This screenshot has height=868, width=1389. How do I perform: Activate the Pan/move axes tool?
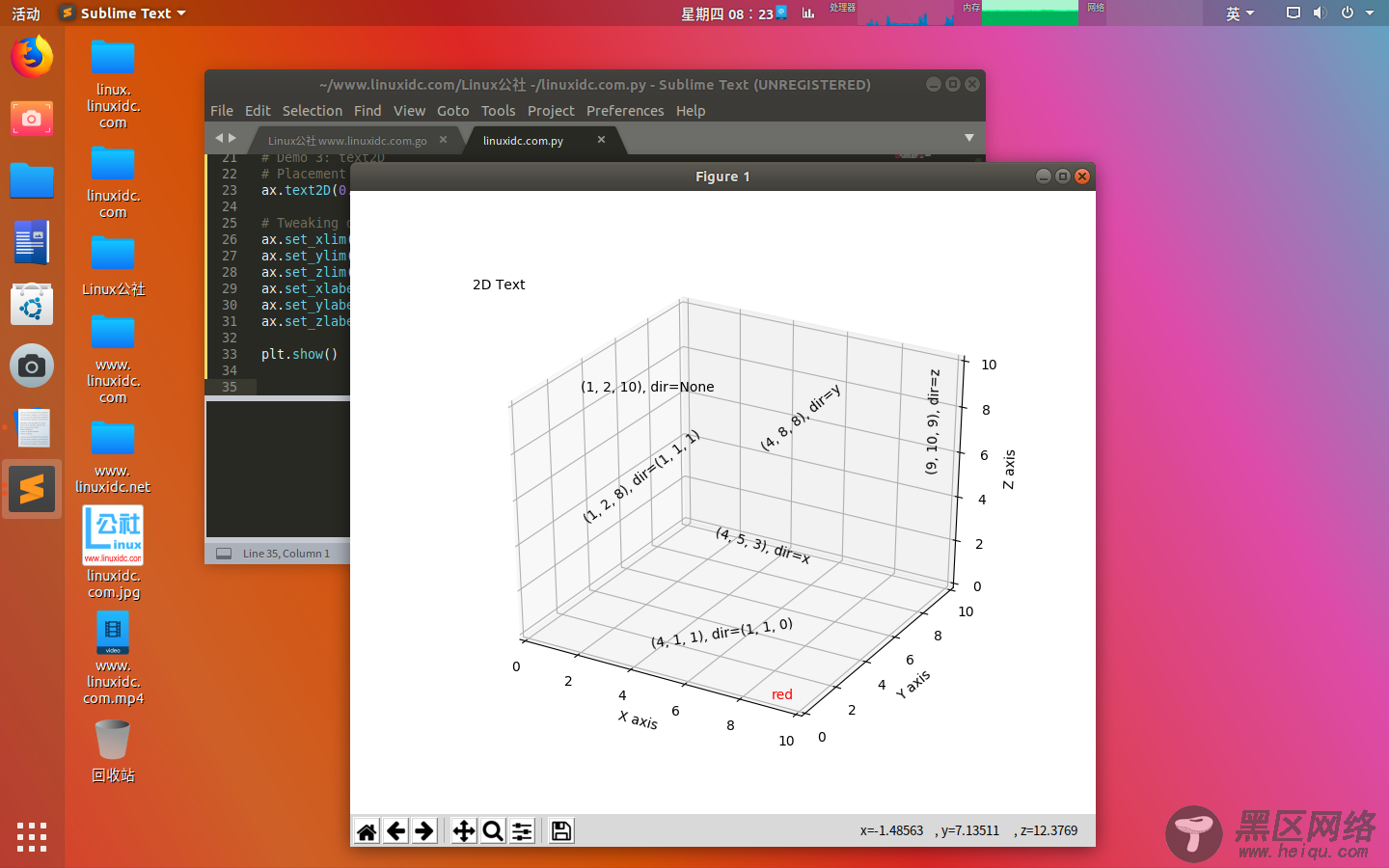[x=464, y=830]
